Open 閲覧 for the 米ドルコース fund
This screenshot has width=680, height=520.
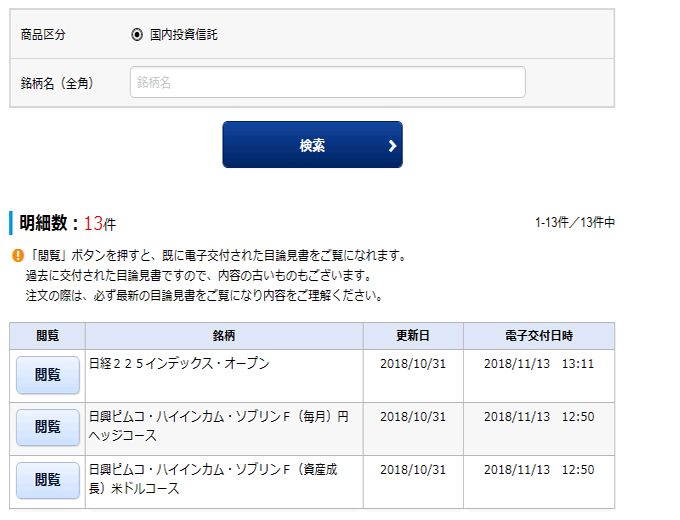coord(47,480)
